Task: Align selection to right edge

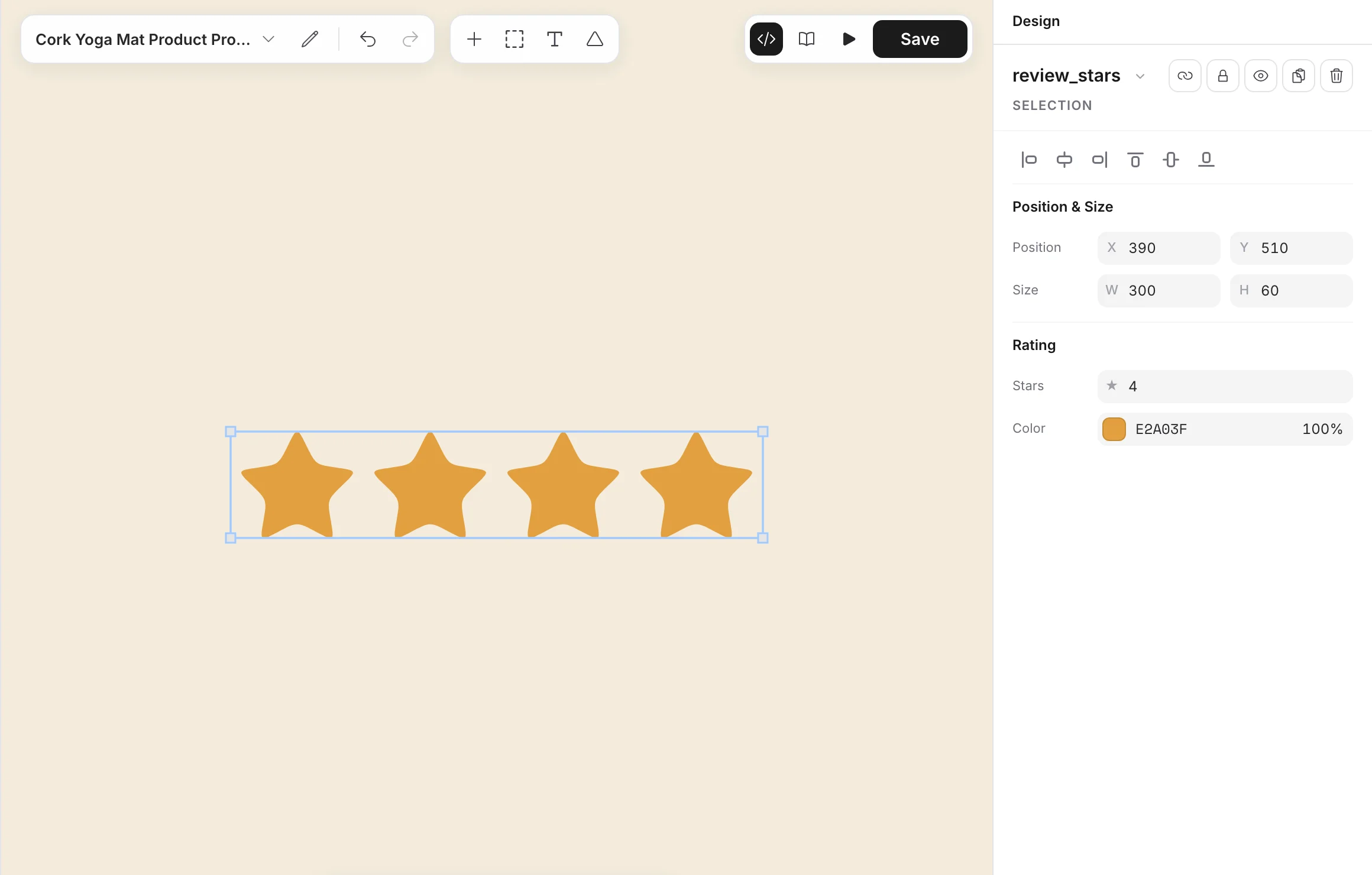Action: click(1100, 160)
